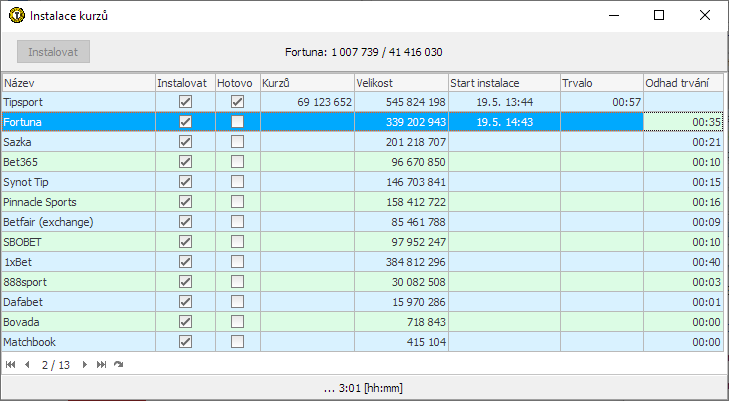
Task: Toggle Instalovat checkbox for Bovada
Action: coord(186,321)
